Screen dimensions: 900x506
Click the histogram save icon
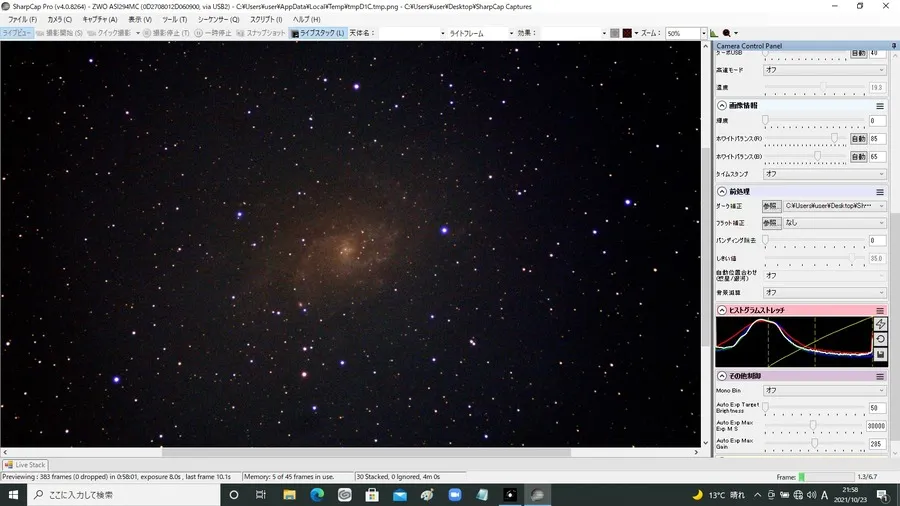[x=880, y=355]
